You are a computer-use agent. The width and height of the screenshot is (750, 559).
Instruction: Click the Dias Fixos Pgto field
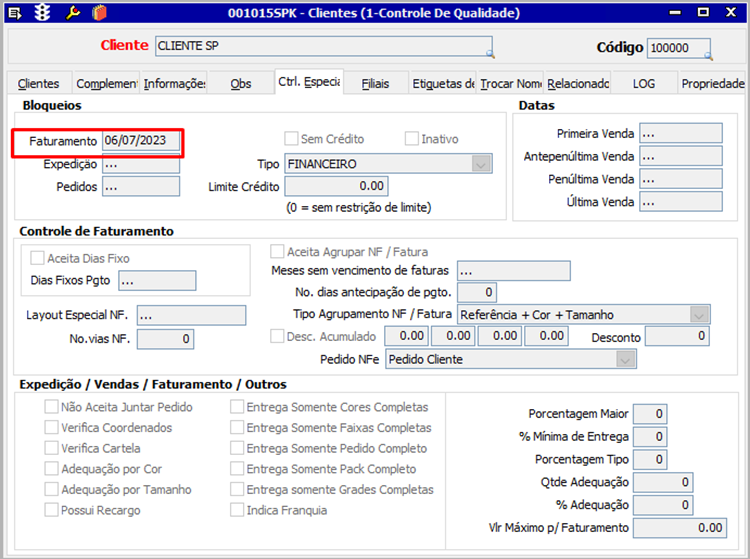157,281
